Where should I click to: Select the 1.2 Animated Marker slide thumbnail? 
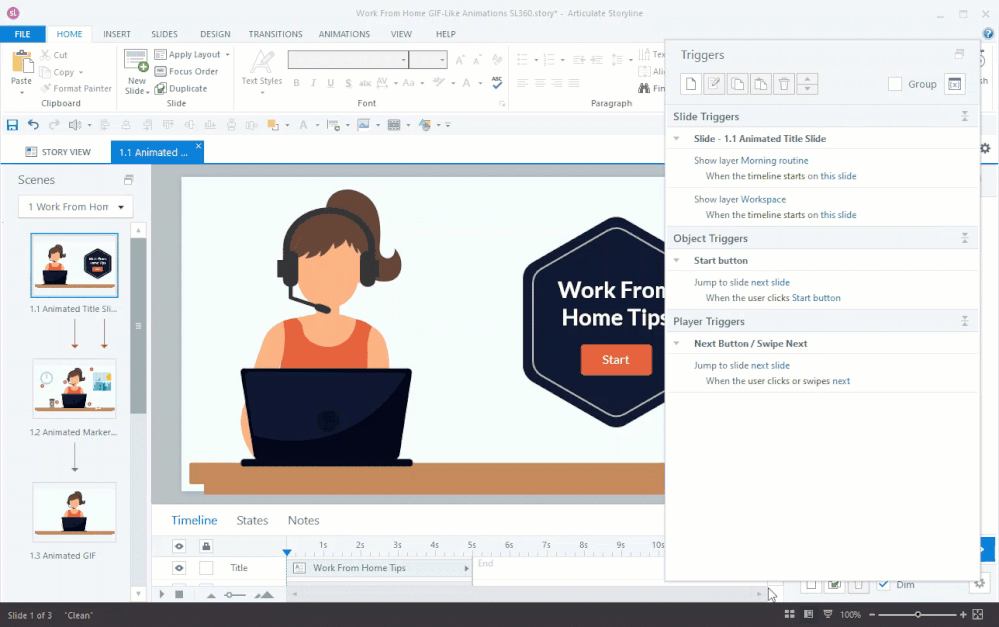(74, 388)
